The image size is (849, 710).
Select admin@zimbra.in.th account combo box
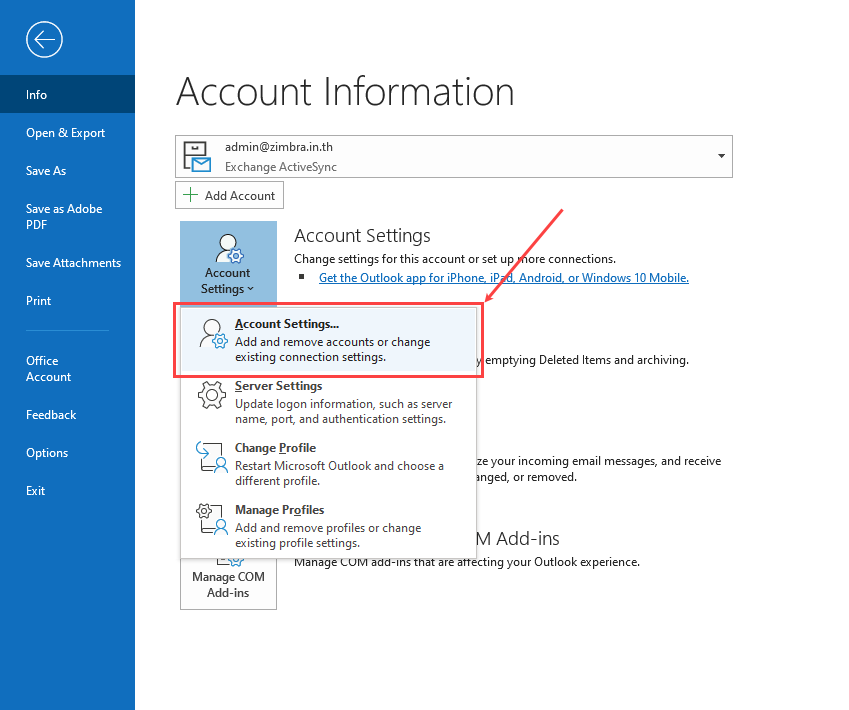click(x=453, y=157)
